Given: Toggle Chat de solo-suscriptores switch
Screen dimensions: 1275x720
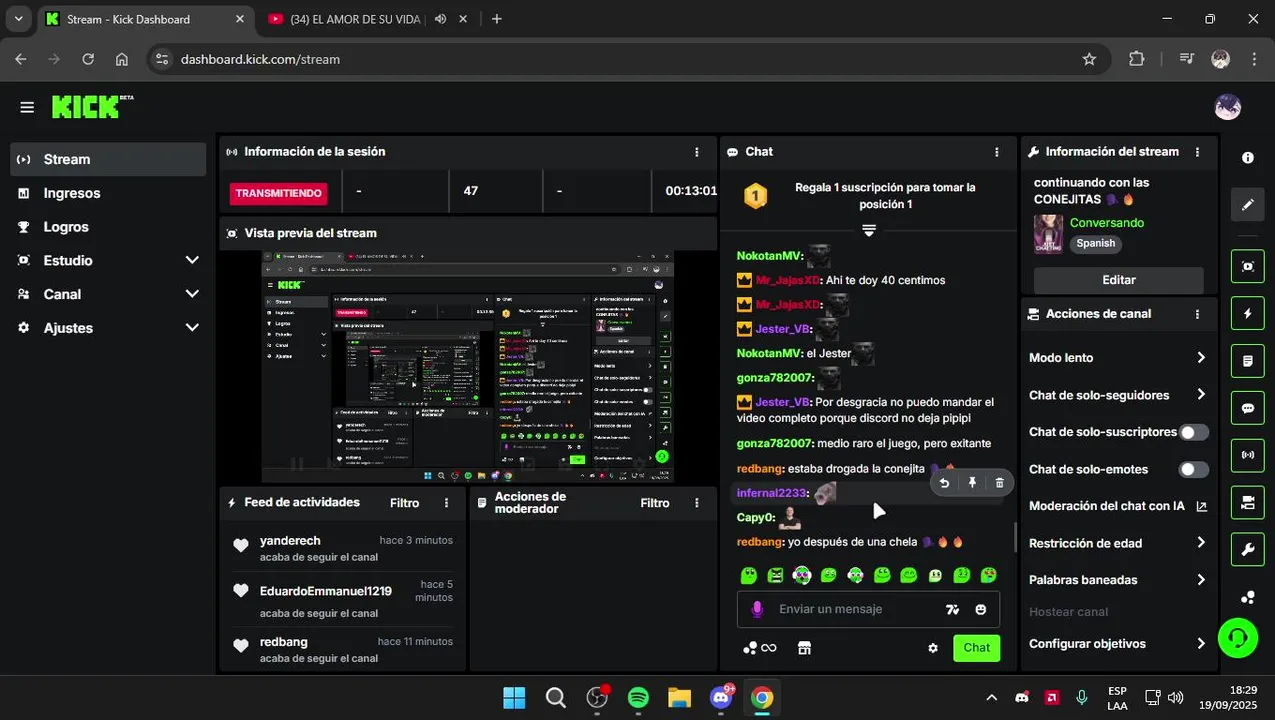Looking at the screenshot, I should 1193,432.
